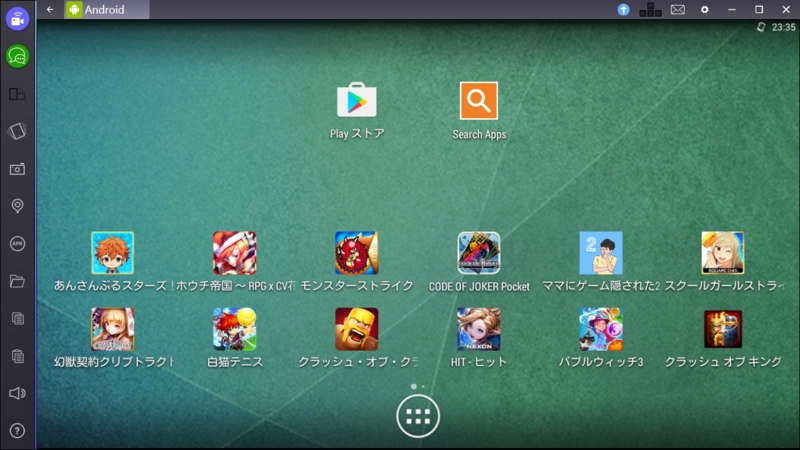800x450 pixels.
Task: Rotate screen using sidebar icon
Action: [17, 131]
